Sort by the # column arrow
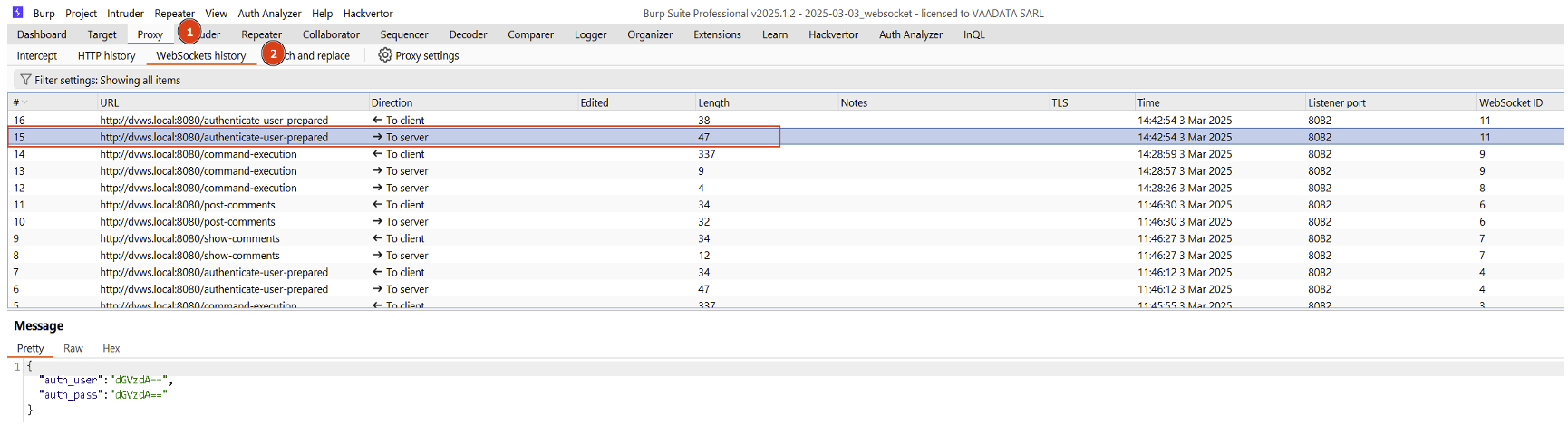Viewport: 1568px width, 426px height. point(24,102)
